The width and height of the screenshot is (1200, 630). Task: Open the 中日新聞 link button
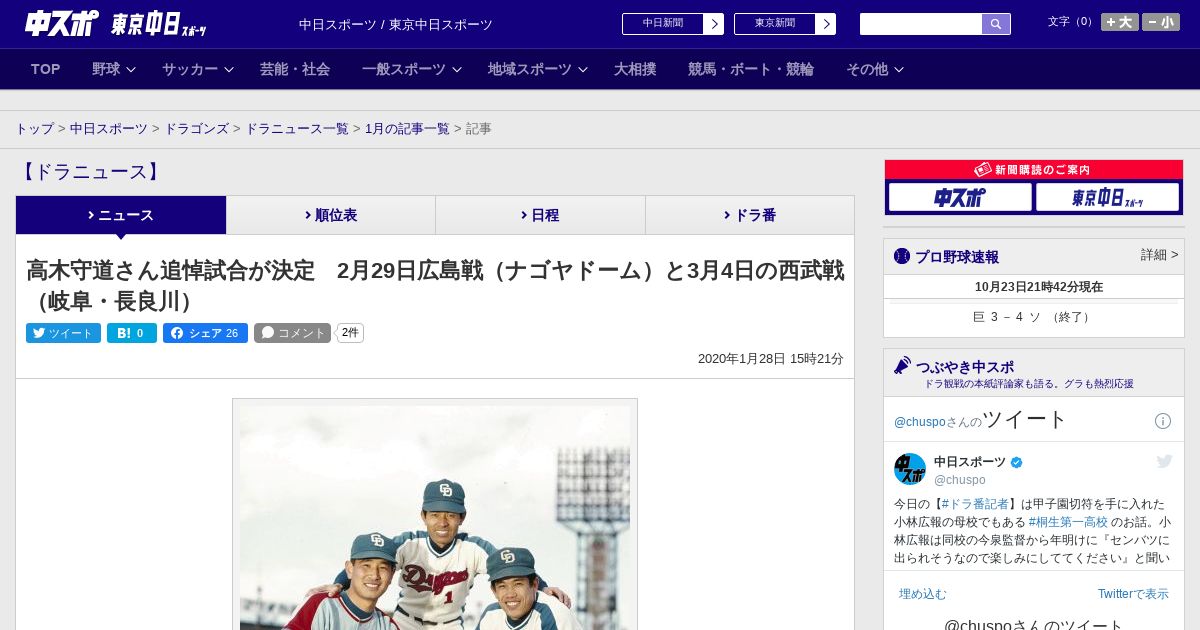click(663, 24)
